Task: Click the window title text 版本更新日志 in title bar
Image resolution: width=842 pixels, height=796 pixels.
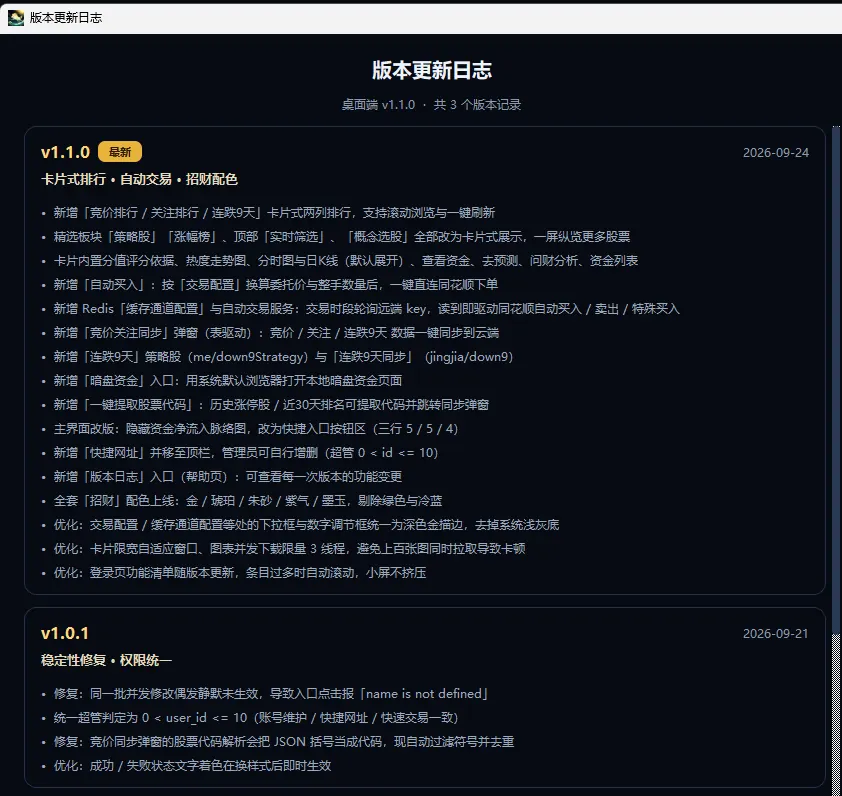Action: [x=66, y=18]
